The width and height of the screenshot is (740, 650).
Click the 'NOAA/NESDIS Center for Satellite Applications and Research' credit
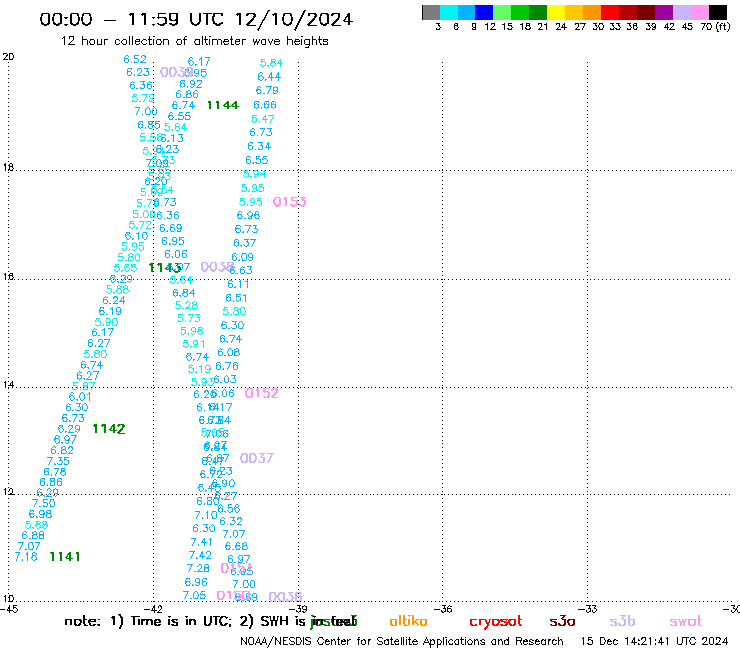[x=402, y=641]
